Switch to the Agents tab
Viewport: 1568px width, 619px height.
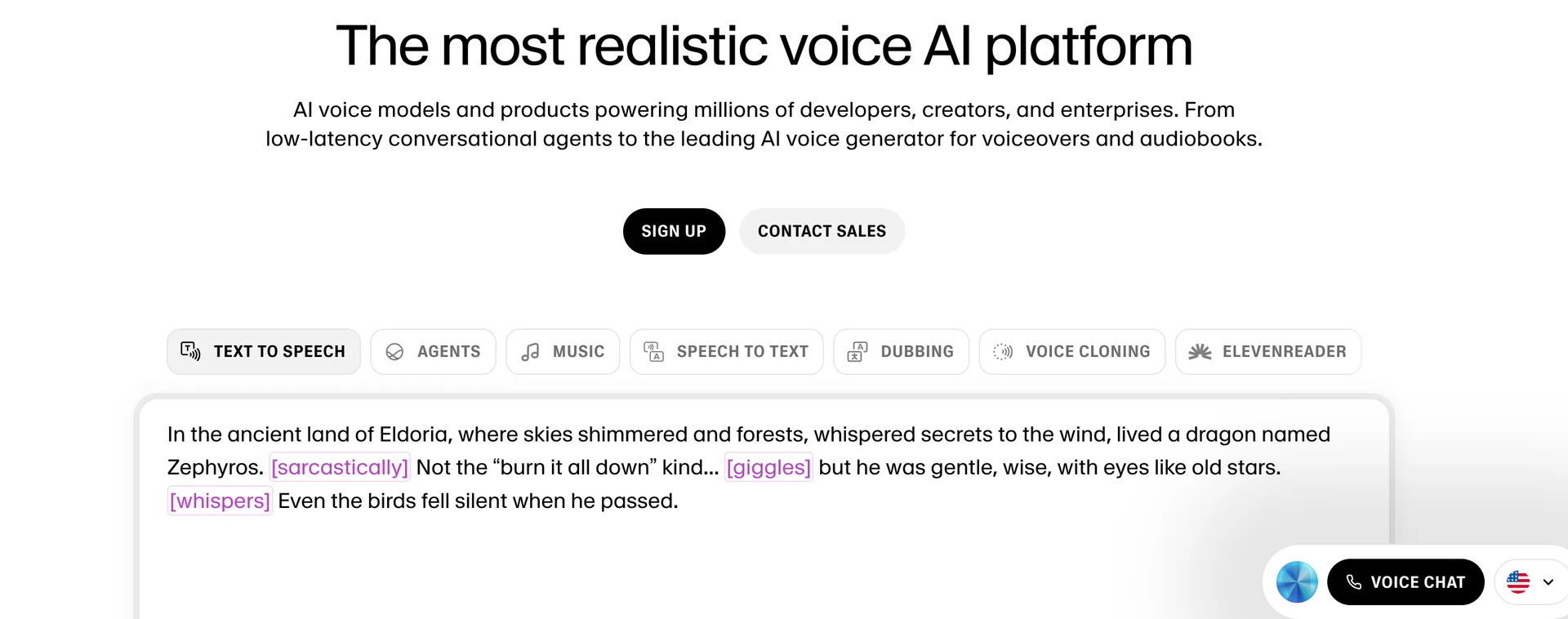pos(433,352)
